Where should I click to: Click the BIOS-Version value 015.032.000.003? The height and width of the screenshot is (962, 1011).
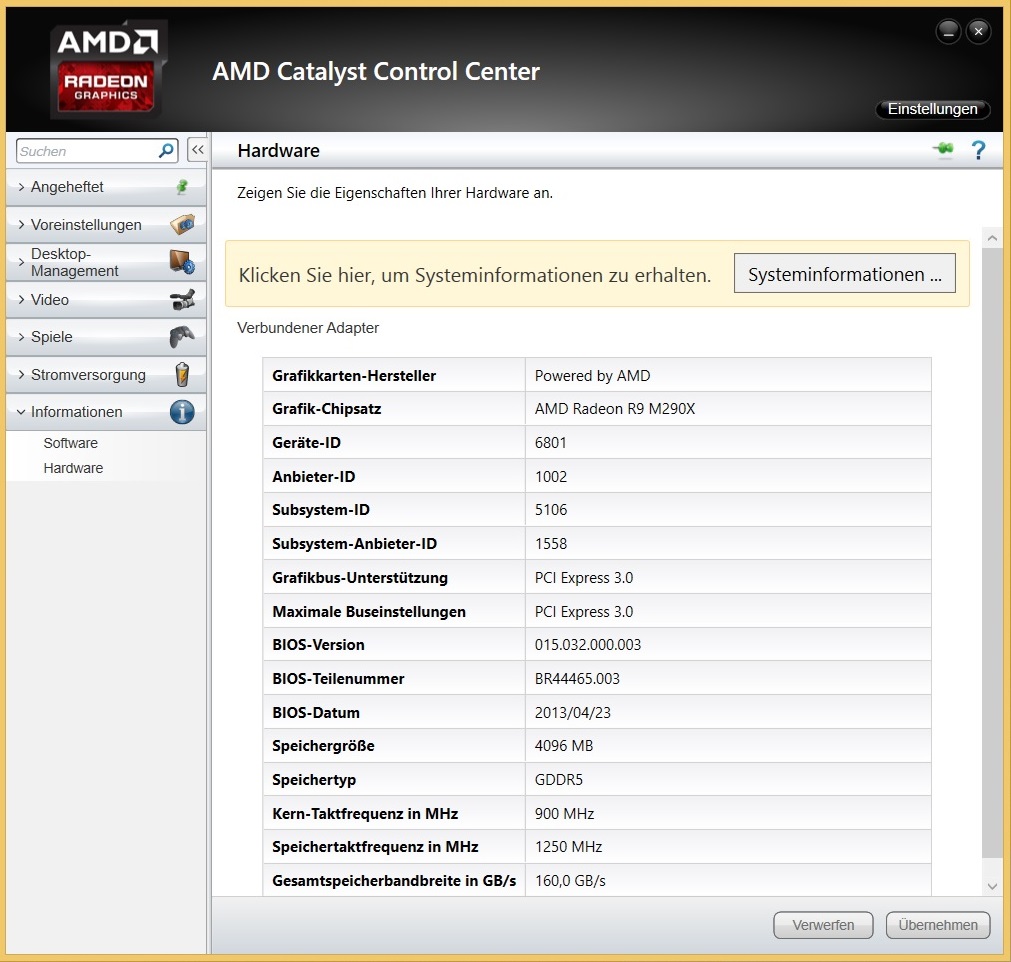click(587, 645)
